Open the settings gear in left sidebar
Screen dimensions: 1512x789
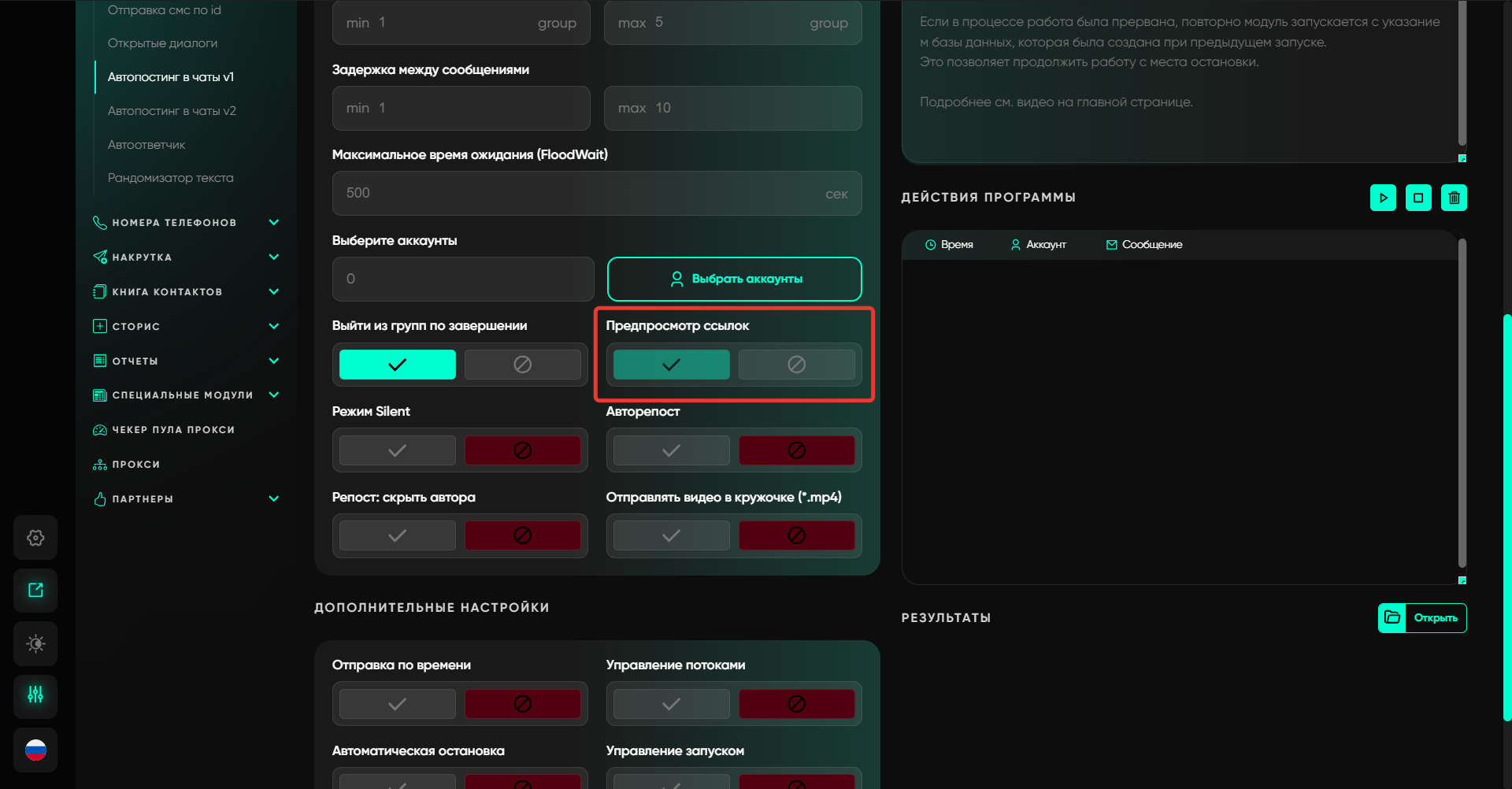click(x=35, y=538)
